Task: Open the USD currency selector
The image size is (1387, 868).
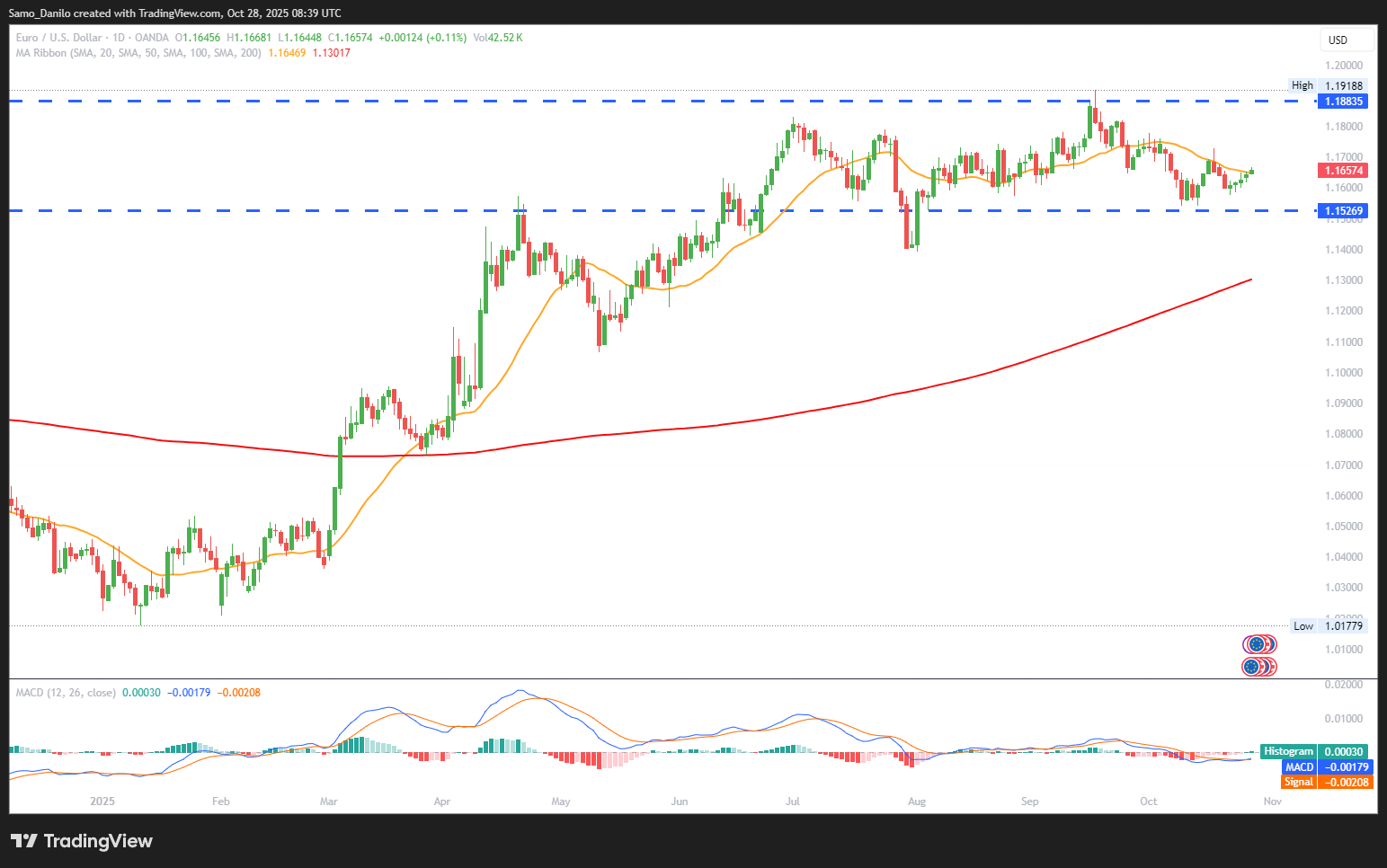Action: click(1345, 40)
